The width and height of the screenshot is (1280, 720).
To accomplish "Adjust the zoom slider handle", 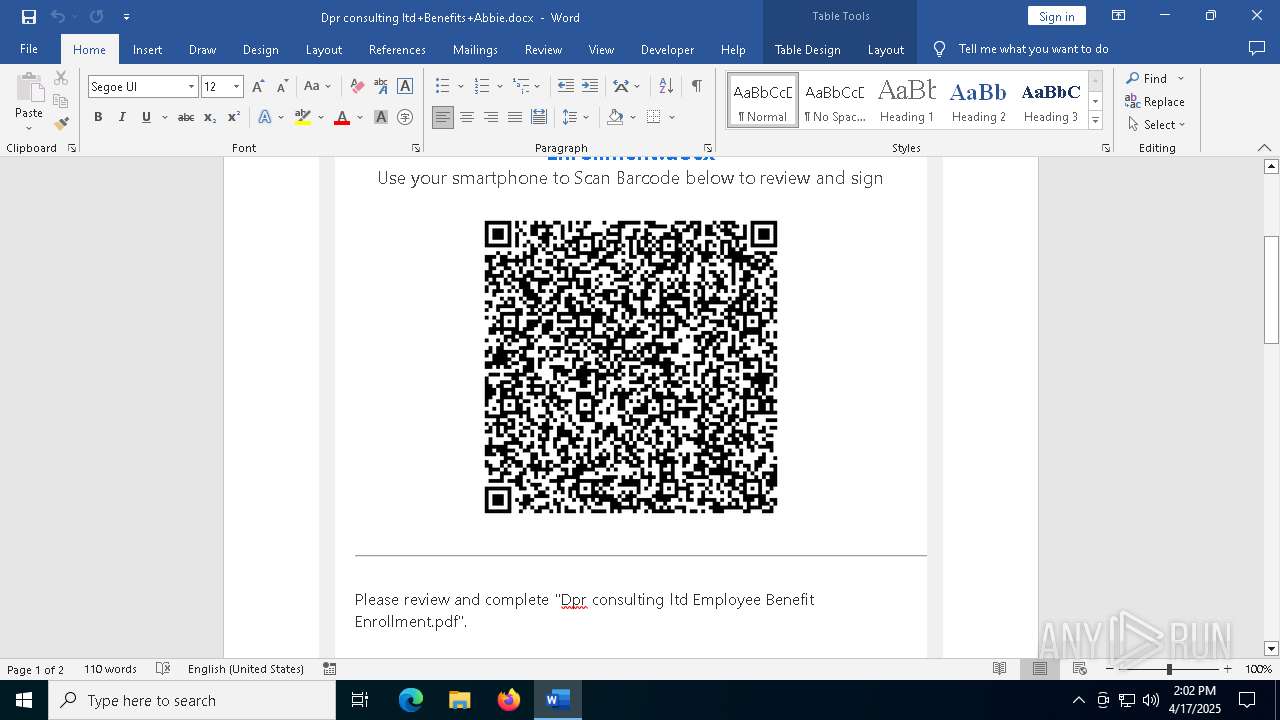I will pyautogui.click(x=1169, y=669).
